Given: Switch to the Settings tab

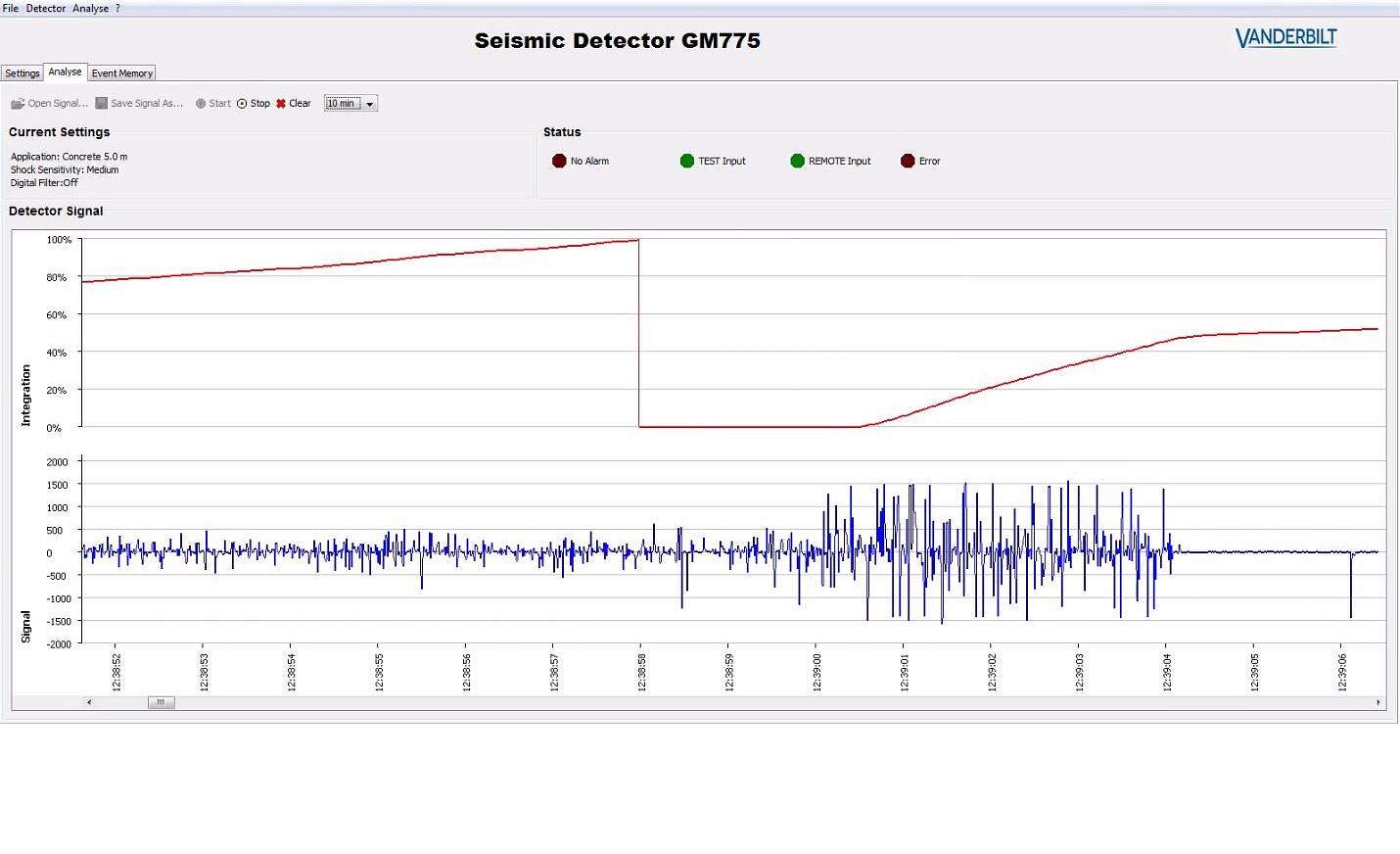Looking at the screenshot, I should [x=23, y=73].
